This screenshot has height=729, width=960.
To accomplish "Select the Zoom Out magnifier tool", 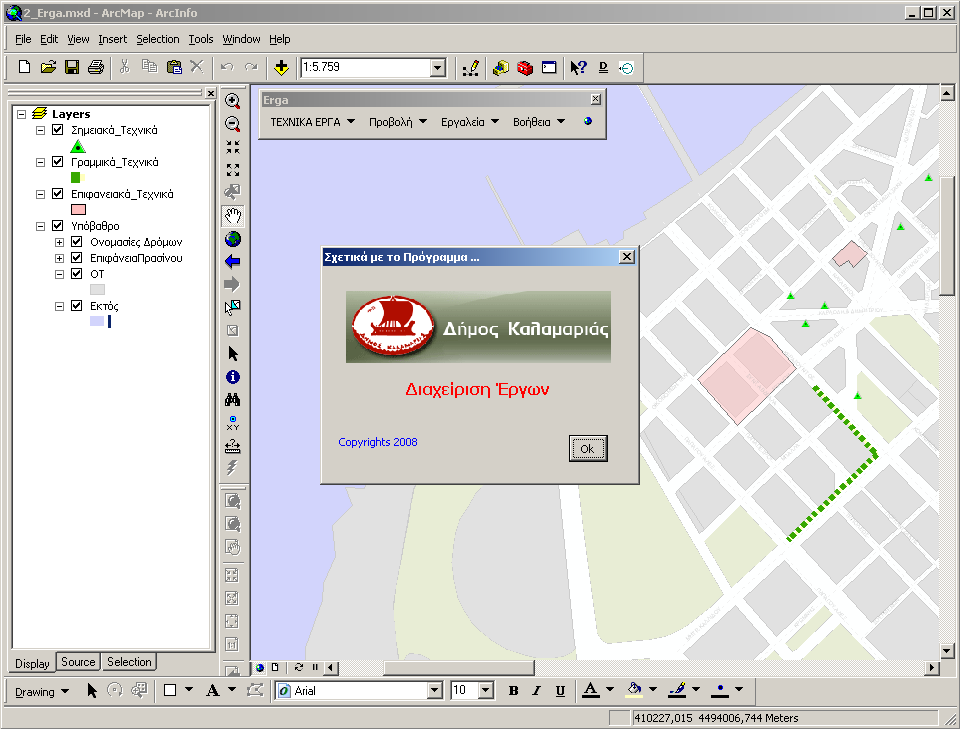I will point(233,124).
